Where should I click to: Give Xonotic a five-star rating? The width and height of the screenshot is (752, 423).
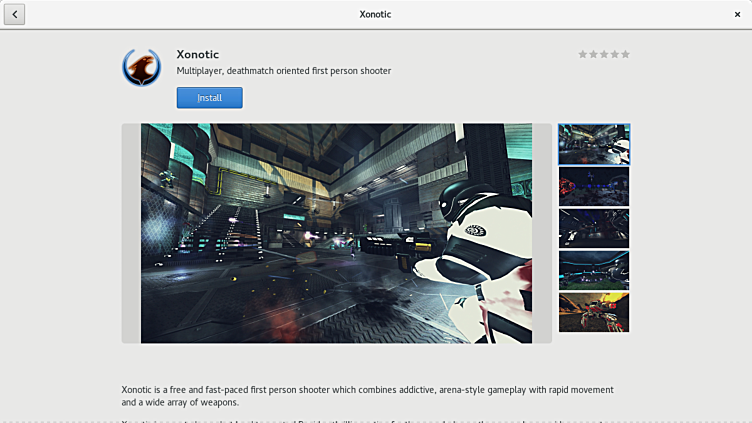coord(626,54)
